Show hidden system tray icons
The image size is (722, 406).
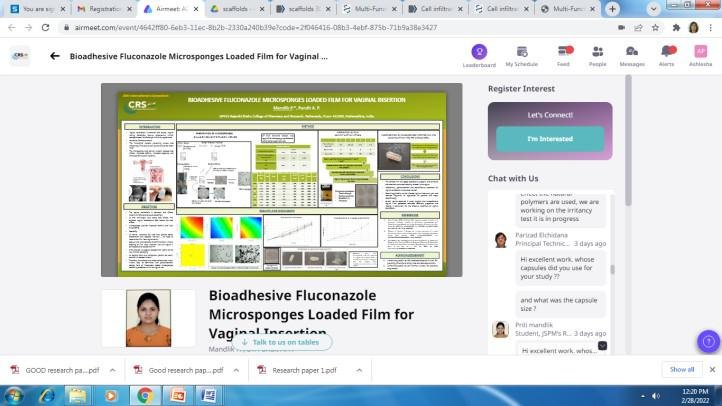642,396
